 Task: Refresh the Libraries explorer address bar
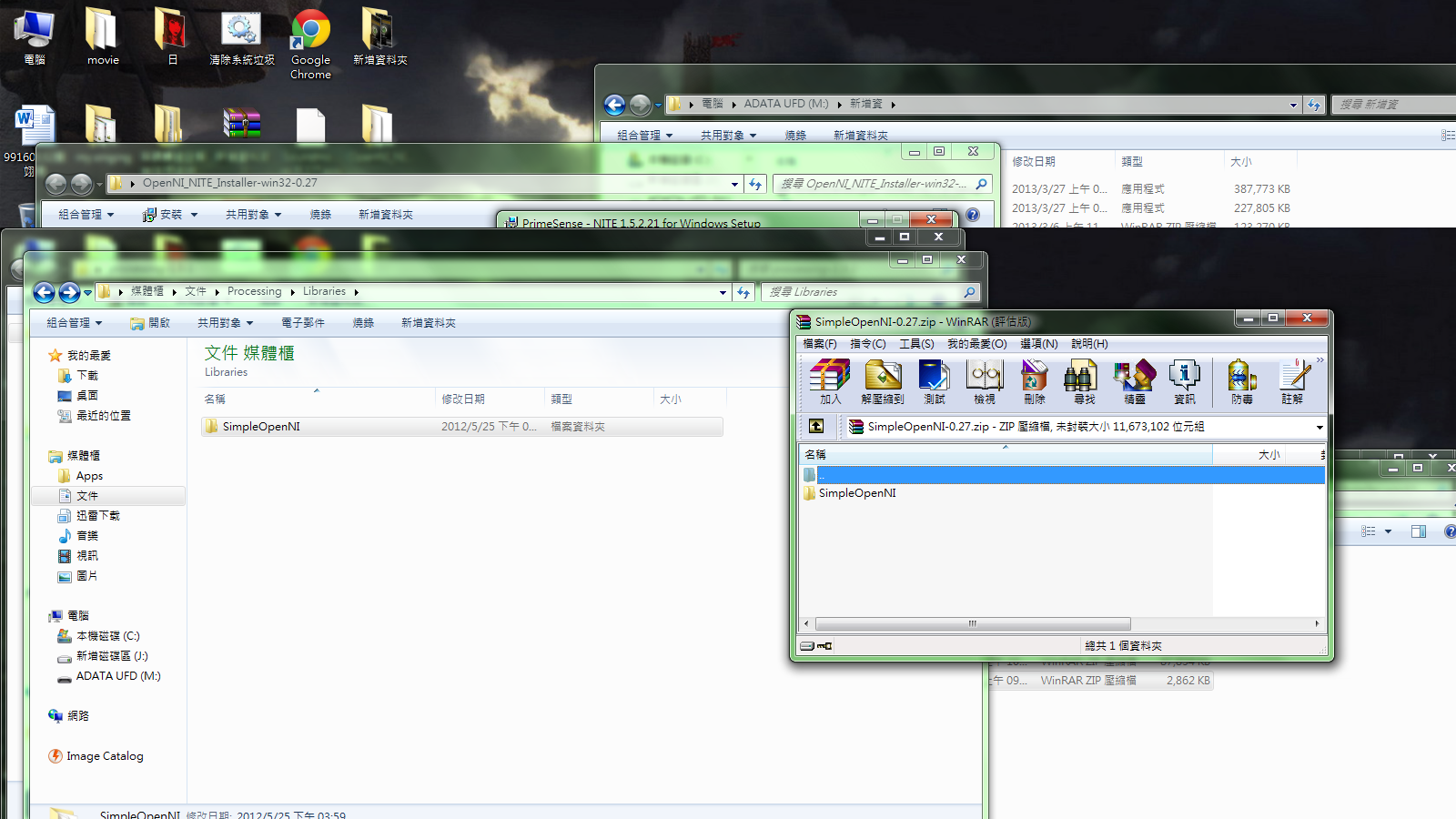[x=743, y=292]
